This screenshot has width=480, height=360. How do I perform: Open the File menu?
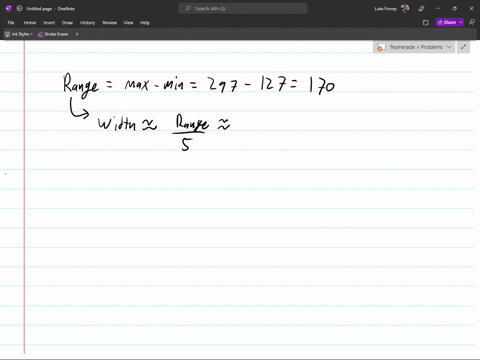(x=11, y=23)
